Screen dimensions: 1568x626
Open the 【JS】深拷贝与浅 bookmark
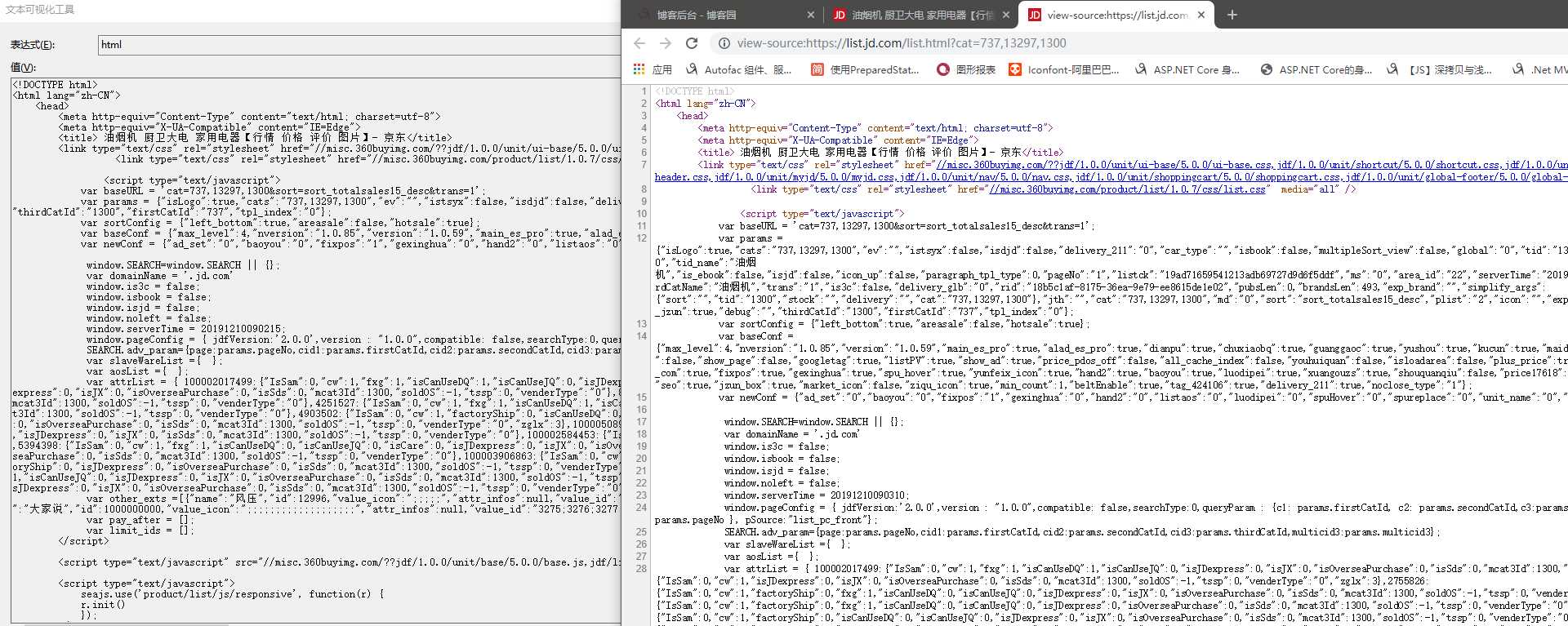[1440, 70]
